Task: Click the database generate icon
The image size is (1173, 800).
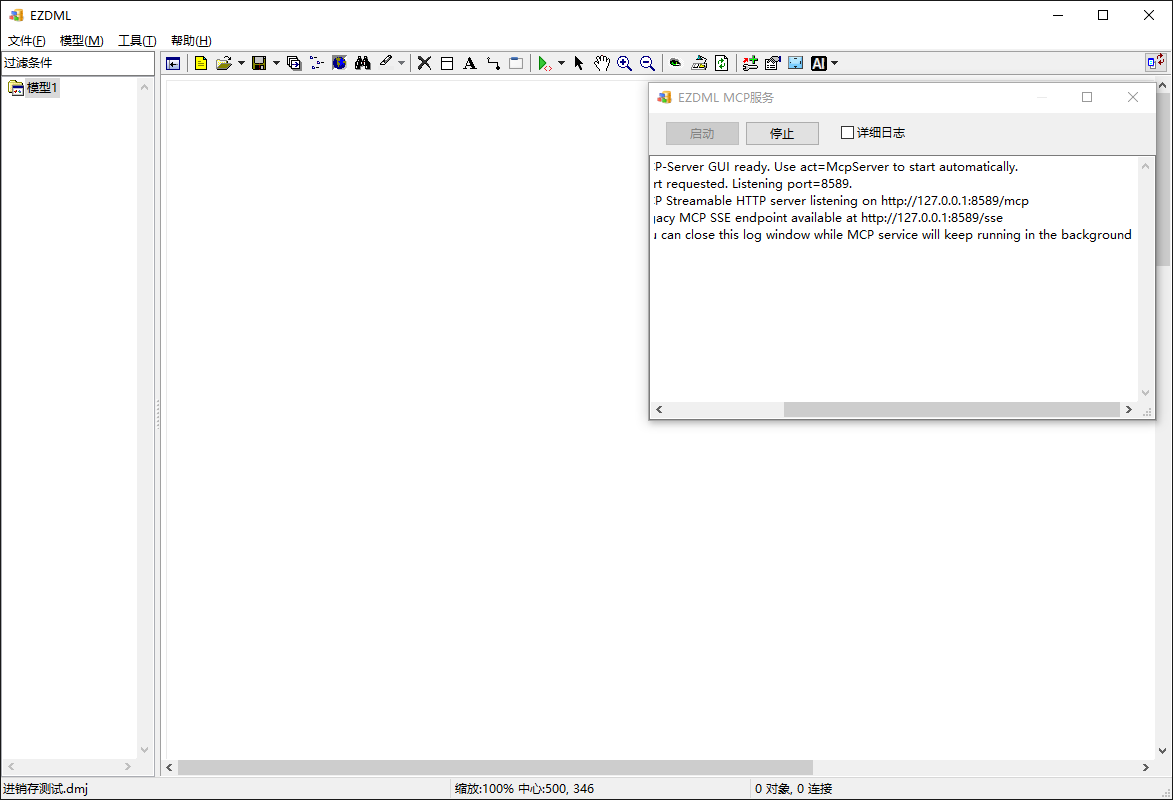Action: pos(699,64)
